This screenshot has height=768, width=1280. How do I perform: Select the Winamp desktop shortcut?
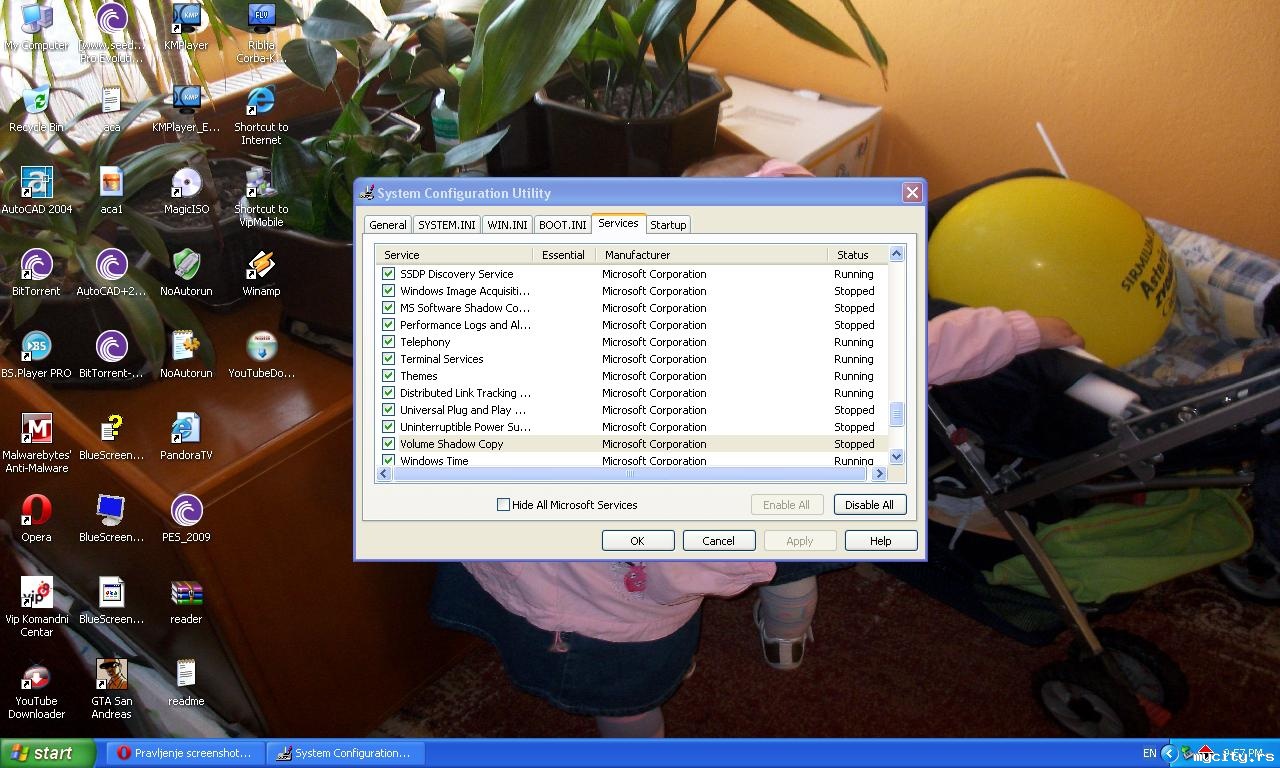[x=261, y=272]
